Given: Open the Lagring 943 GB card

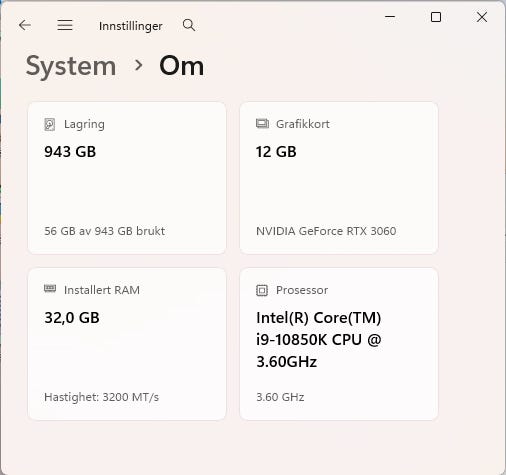Looking at the screenshot, I should [x=127, y=178].
